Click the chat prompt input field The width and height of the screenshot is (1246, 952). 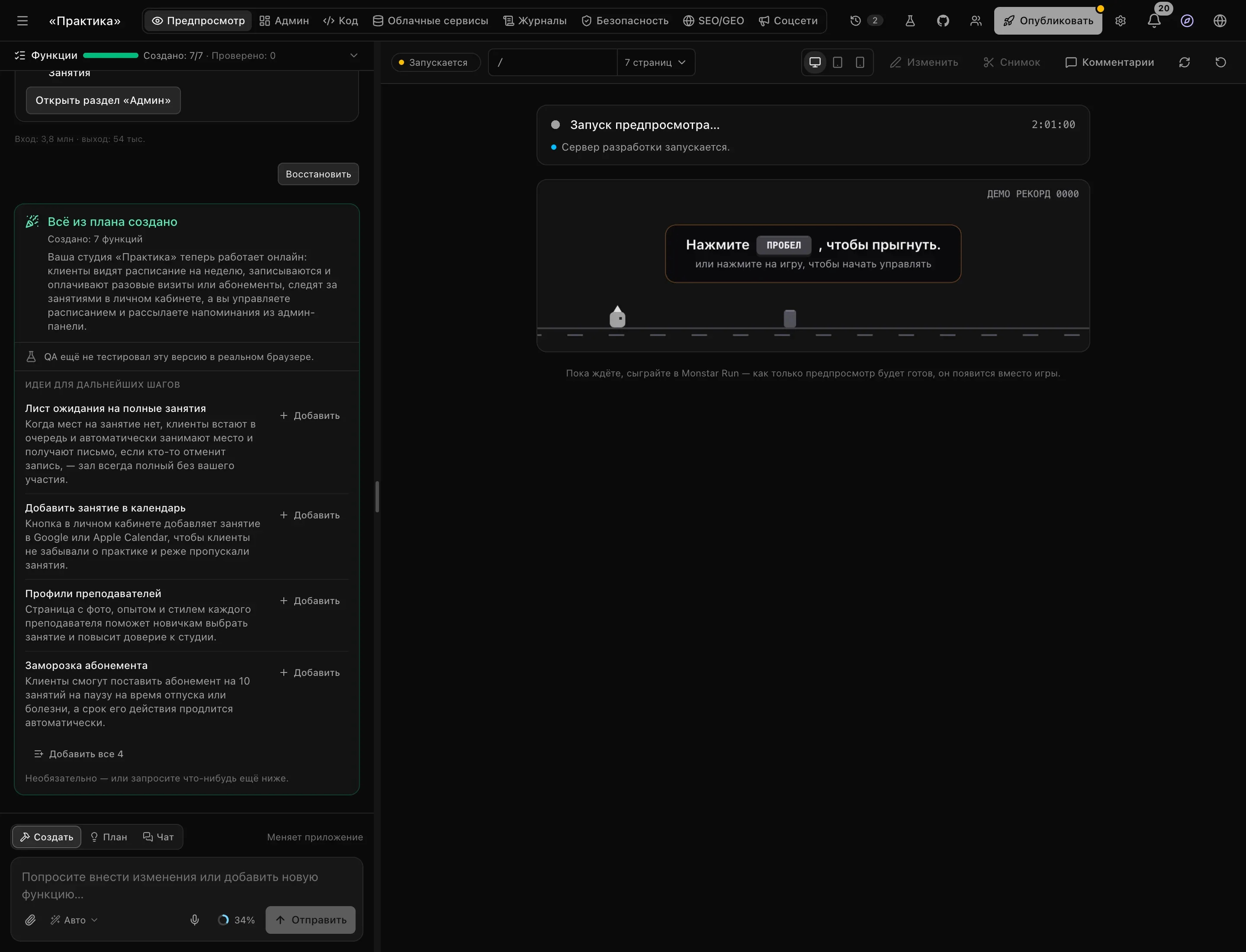tap(186, 885)
